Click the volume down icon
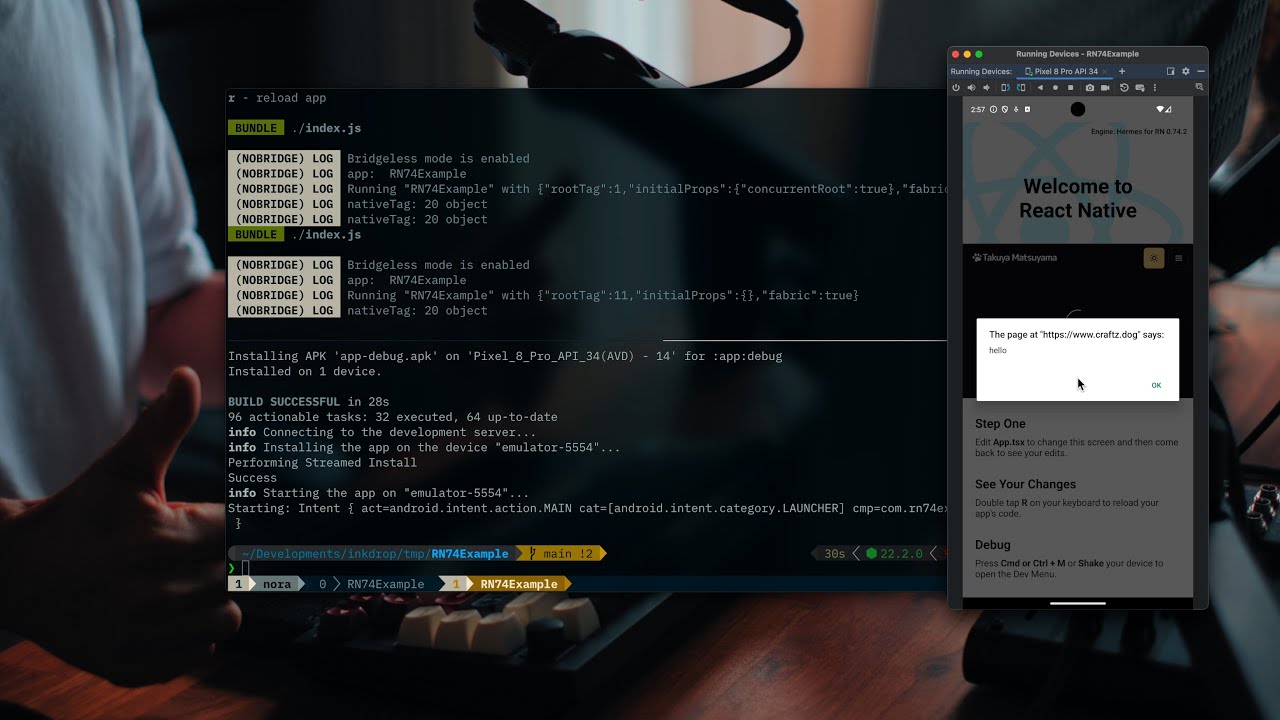Viewport: 1280px width, 720px height. point(986,87)
